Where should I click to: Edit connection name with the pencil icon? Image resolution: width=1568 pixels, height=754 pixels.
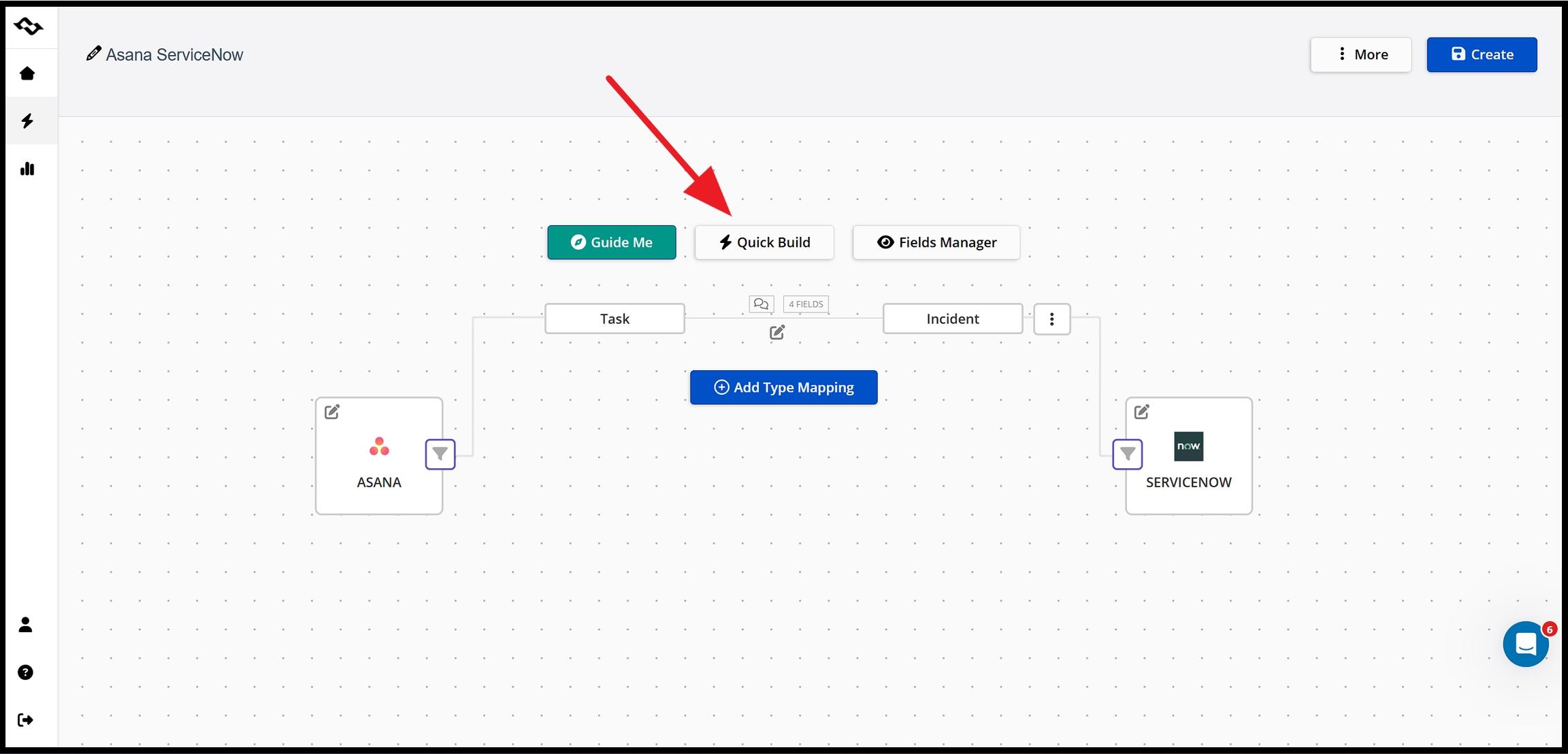coord(93,54)
